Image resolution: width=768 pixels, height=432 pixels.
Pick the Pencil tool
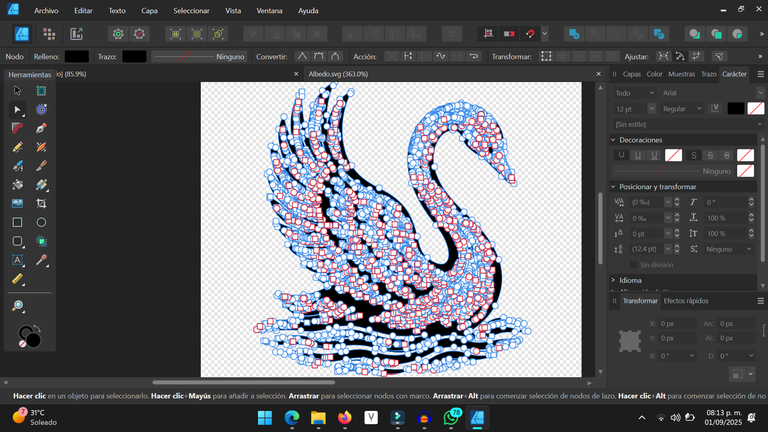coord(17,147)
